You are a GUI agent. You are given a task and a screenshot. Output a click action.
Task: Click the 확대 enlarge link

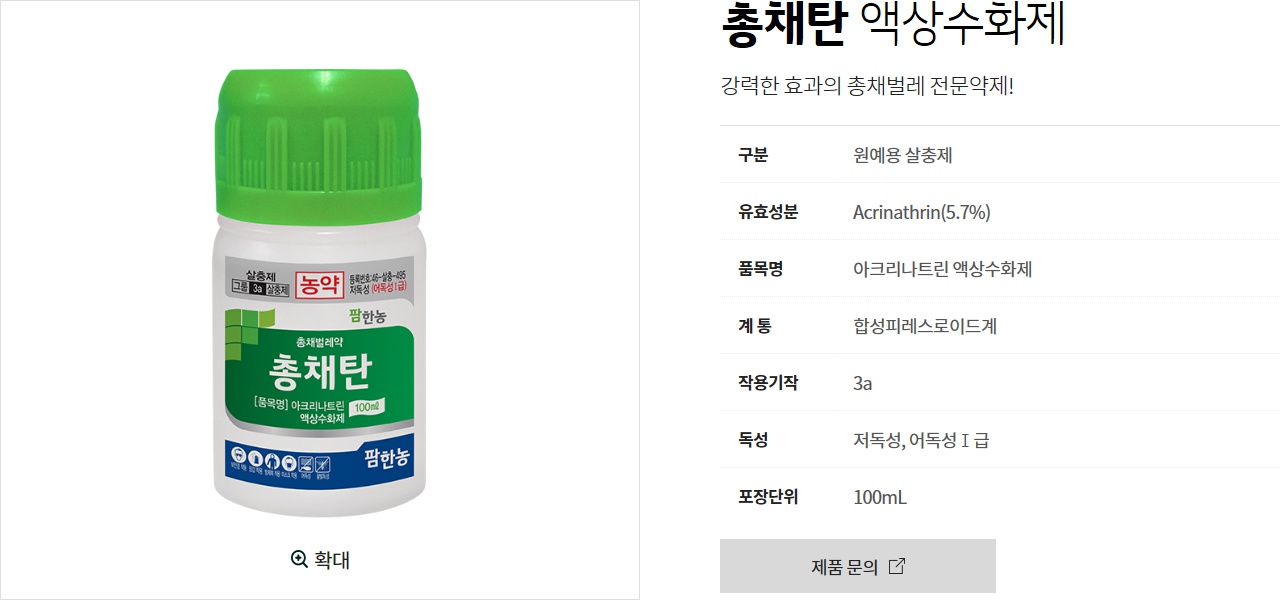pyautogui.click(x=320, y=559)
